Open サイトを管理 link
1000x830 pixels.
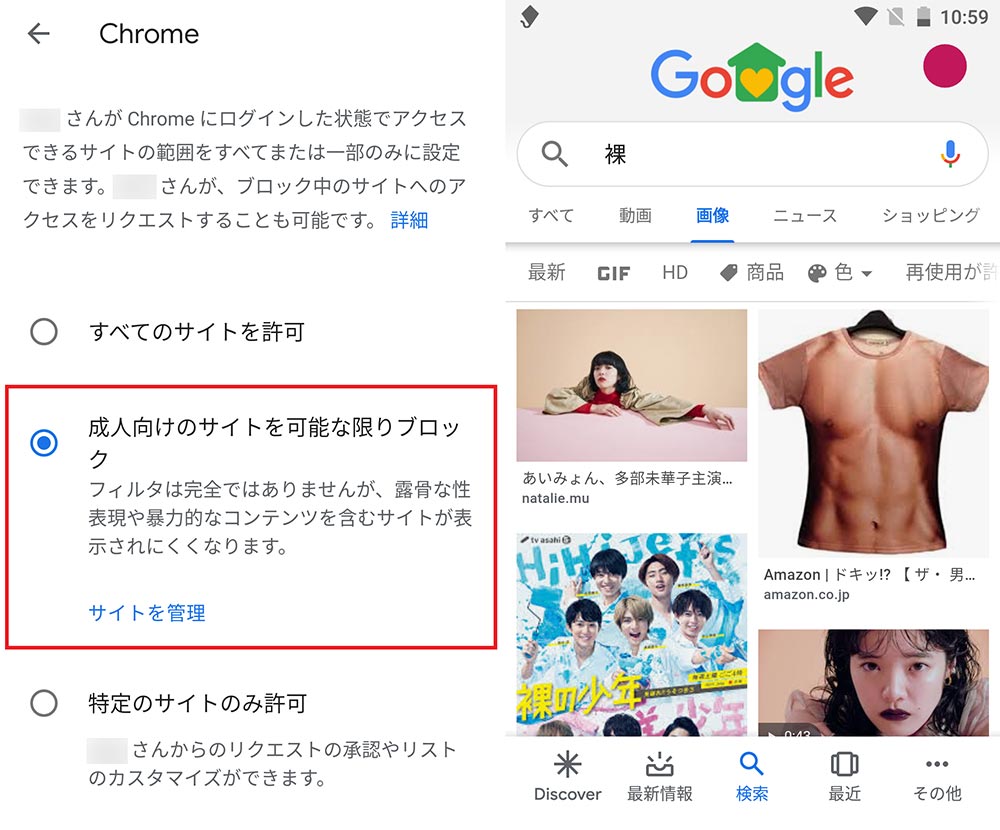pos(147,613)
